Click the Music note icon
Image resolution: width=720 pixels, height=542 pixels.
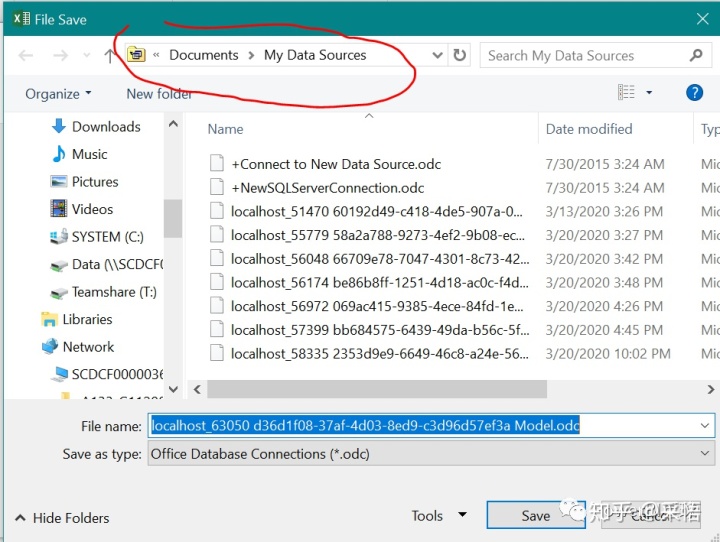59,154
